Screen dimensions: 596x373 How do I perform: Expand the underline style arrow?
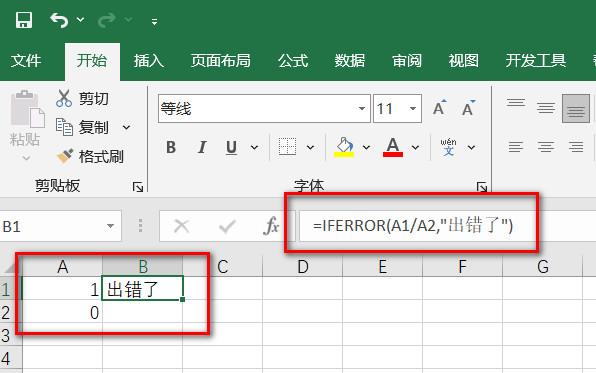coord(254,147)
